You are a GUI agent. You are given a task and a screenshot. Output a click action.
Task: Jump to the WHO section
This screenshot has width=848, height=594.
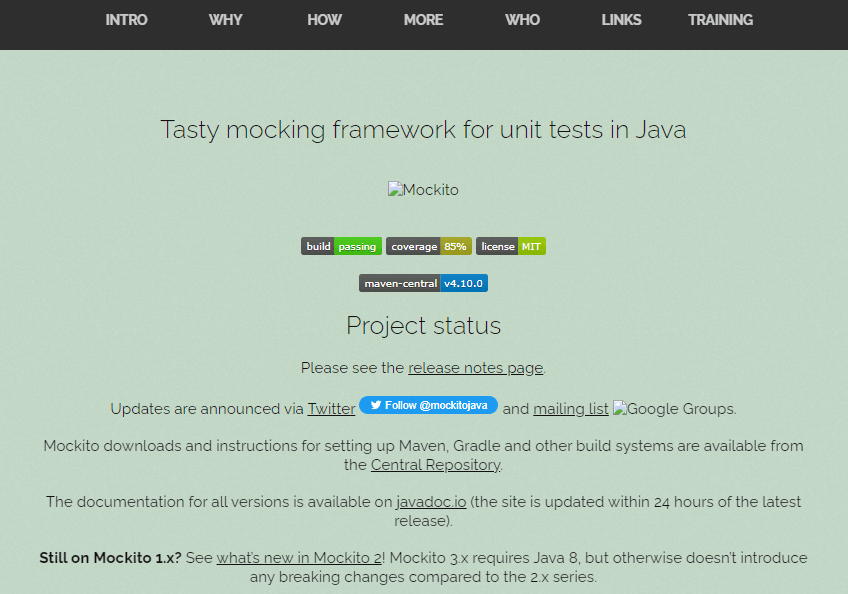522,20
